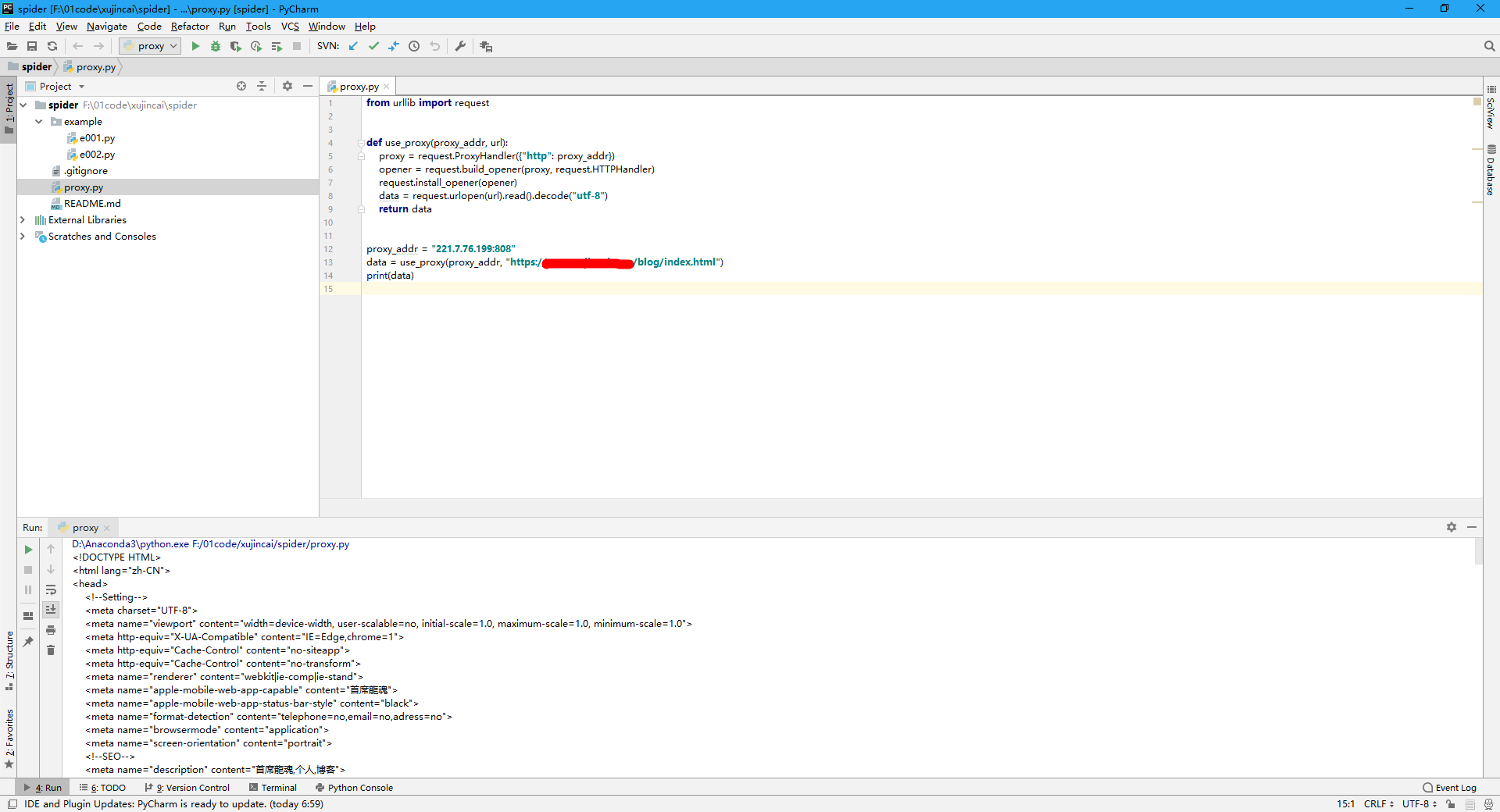Select e001.py in project tree
Viewport: 1500px width, 812px height.
(x=97, y=137)
